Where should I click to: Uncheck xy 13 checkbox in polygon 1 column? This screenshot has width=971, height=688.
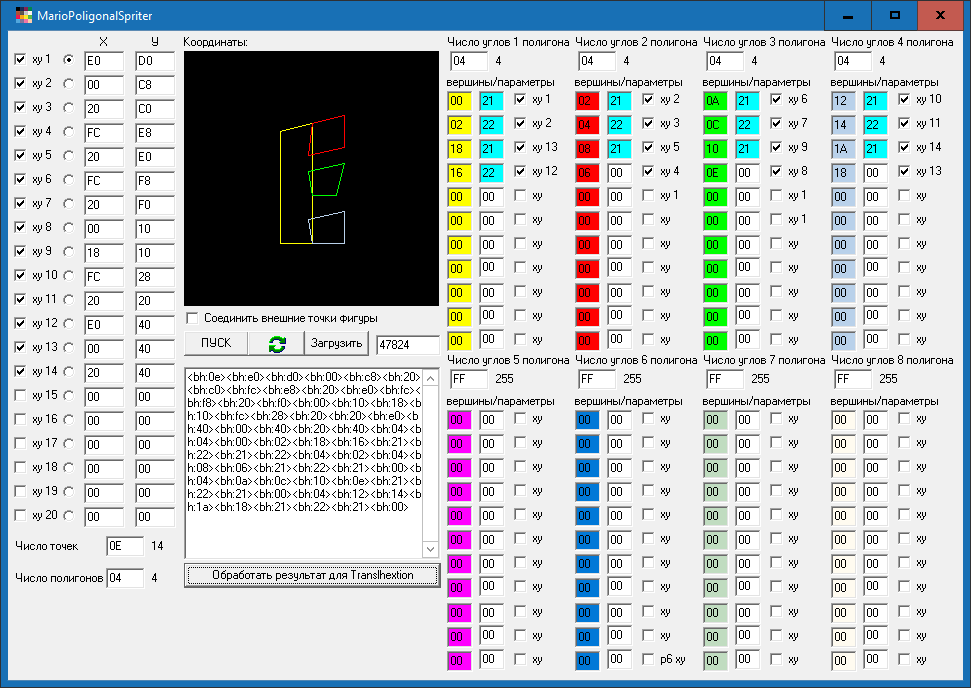[520, 147]
